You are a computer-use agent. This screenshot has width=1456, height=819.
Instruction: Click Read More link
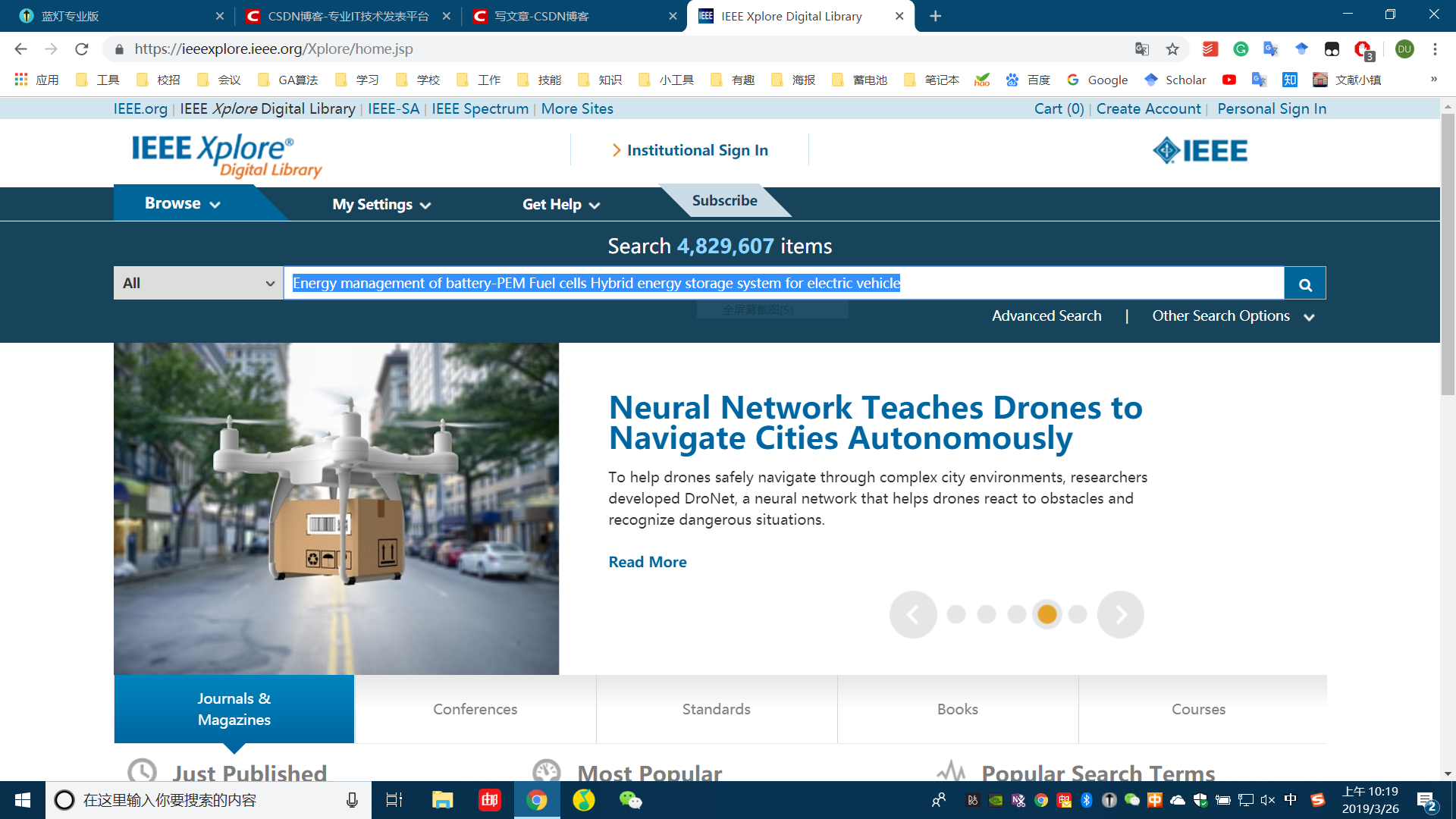tap(648, 562)
